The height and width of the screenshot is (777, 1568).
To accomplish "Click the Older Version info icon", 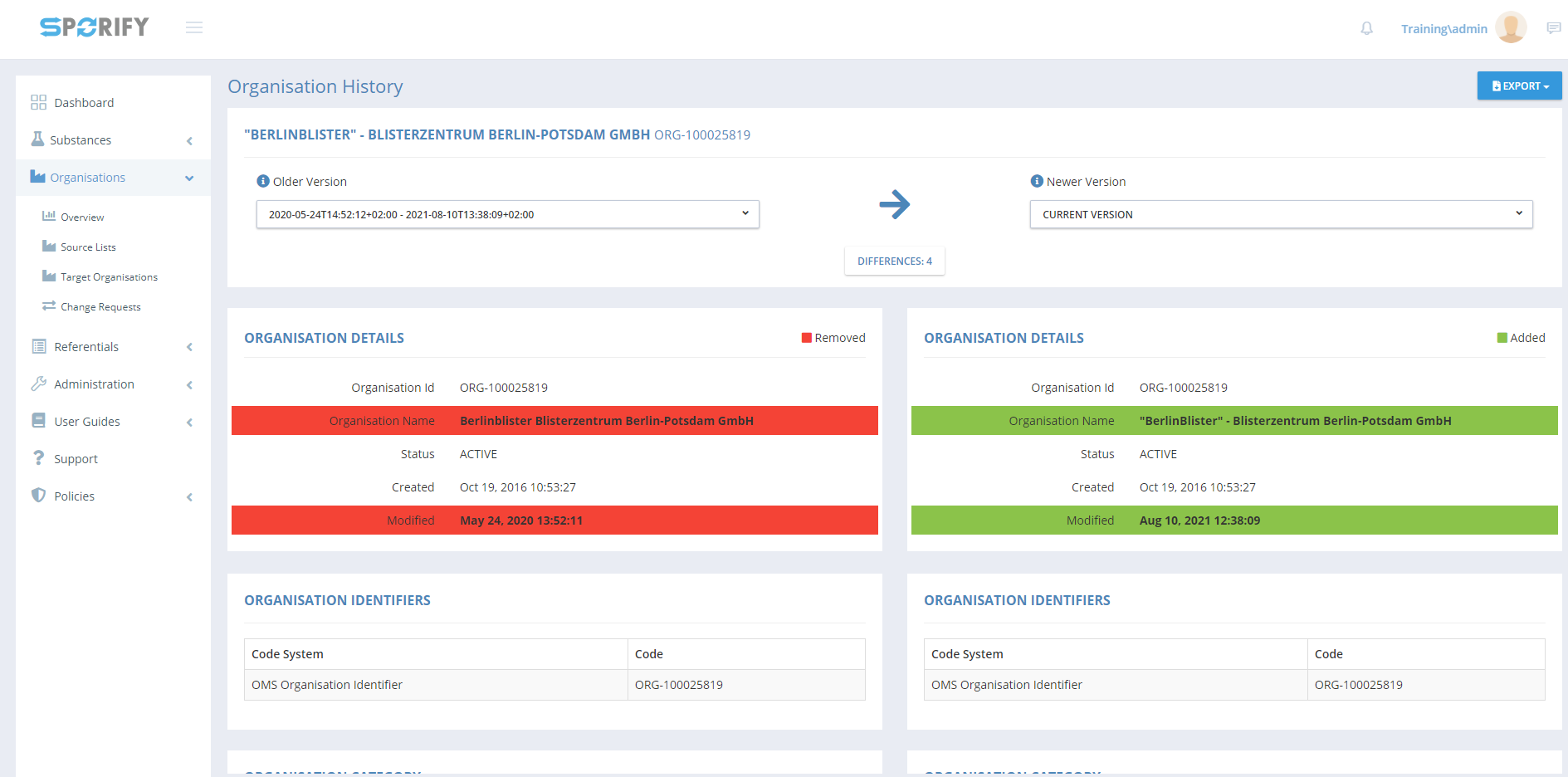I will tap(263, 181).
